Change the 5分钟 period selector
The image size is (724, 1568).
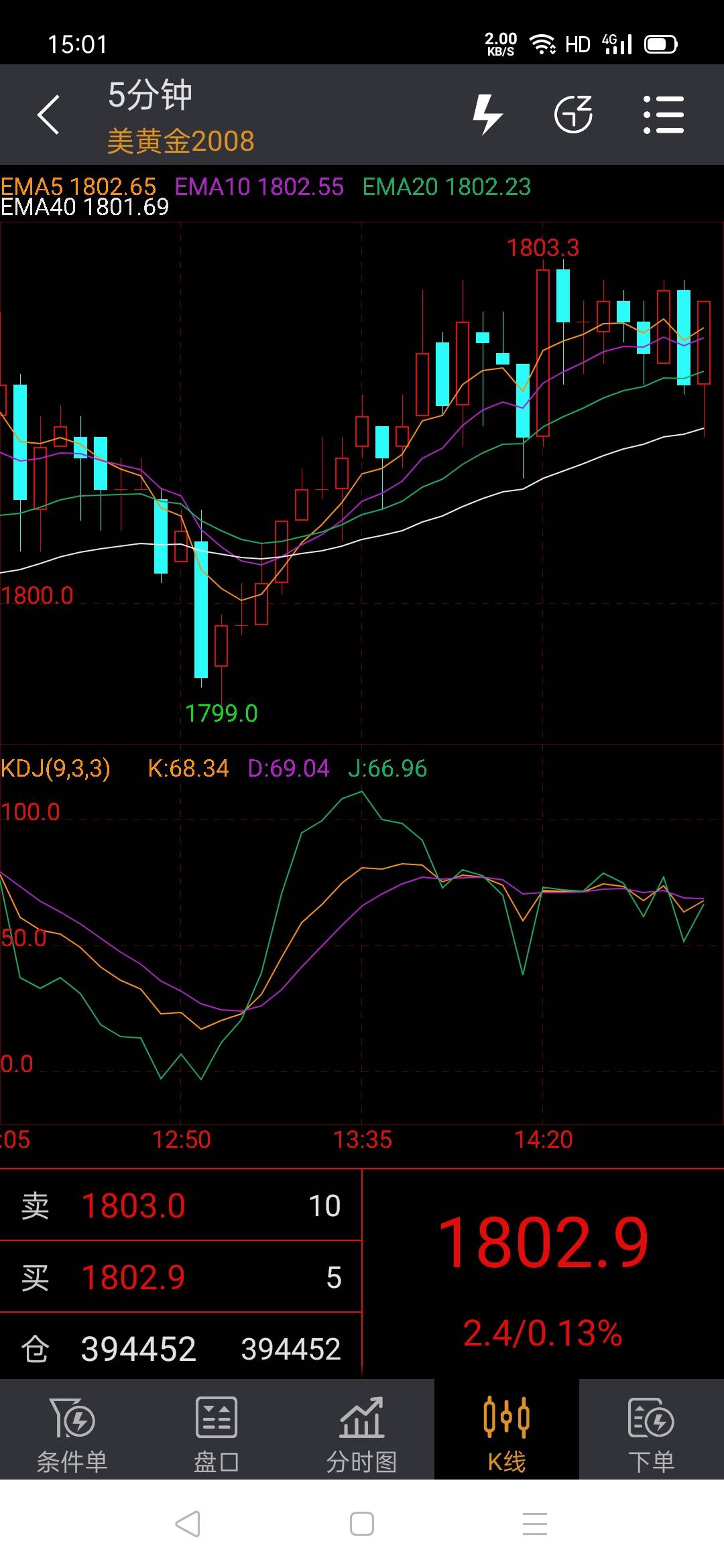pyautogui.click(x=150, y=95)
